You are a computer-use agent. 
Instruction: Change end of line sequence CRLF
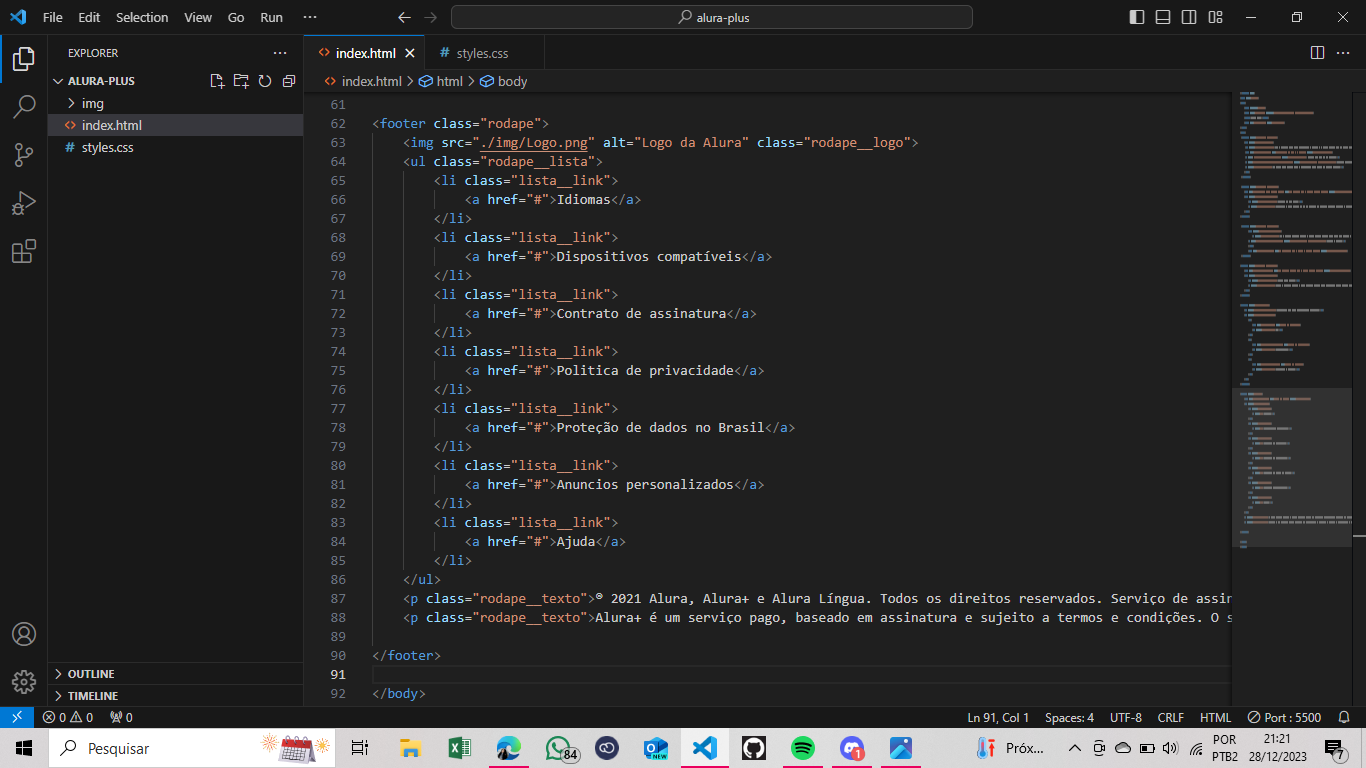tap(1171, 717)
